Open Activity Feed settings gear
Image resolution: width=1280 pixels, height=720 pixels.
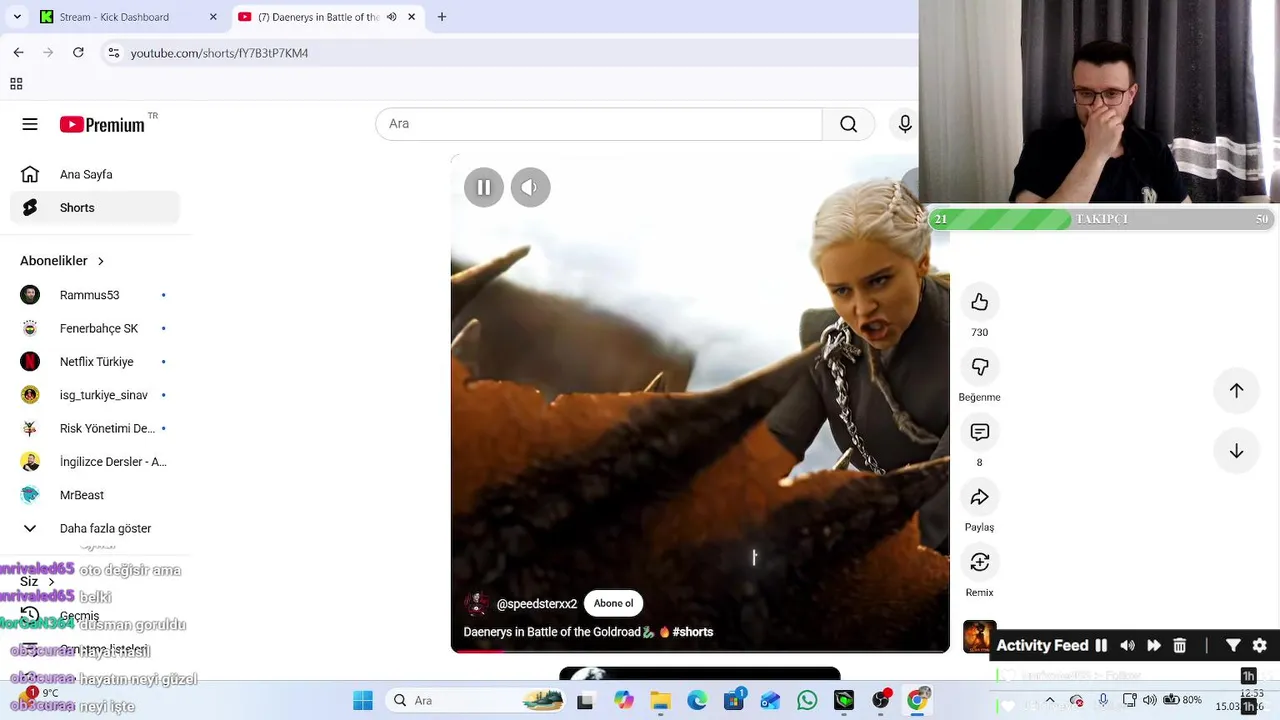tap(1260, 646)
